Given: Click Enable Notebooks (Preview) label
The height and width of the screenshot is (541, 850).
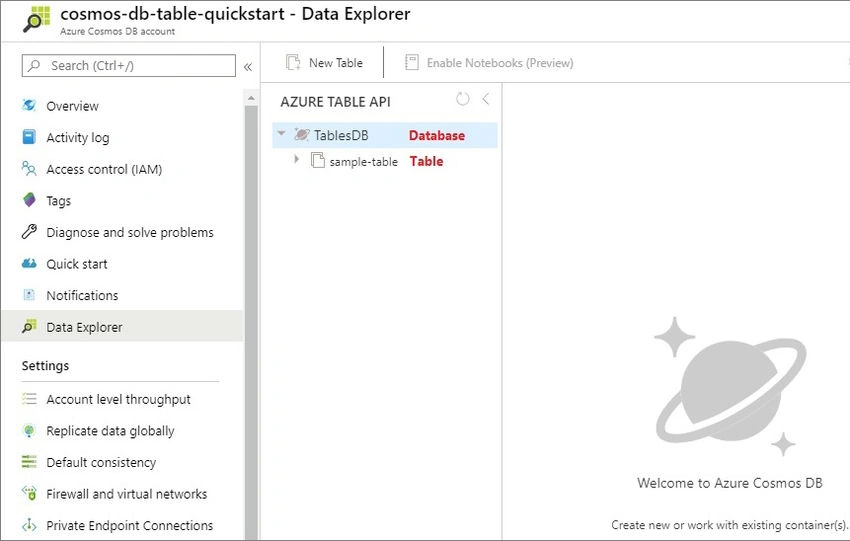Looking at the screenshot, I should [x=500, y=63].
